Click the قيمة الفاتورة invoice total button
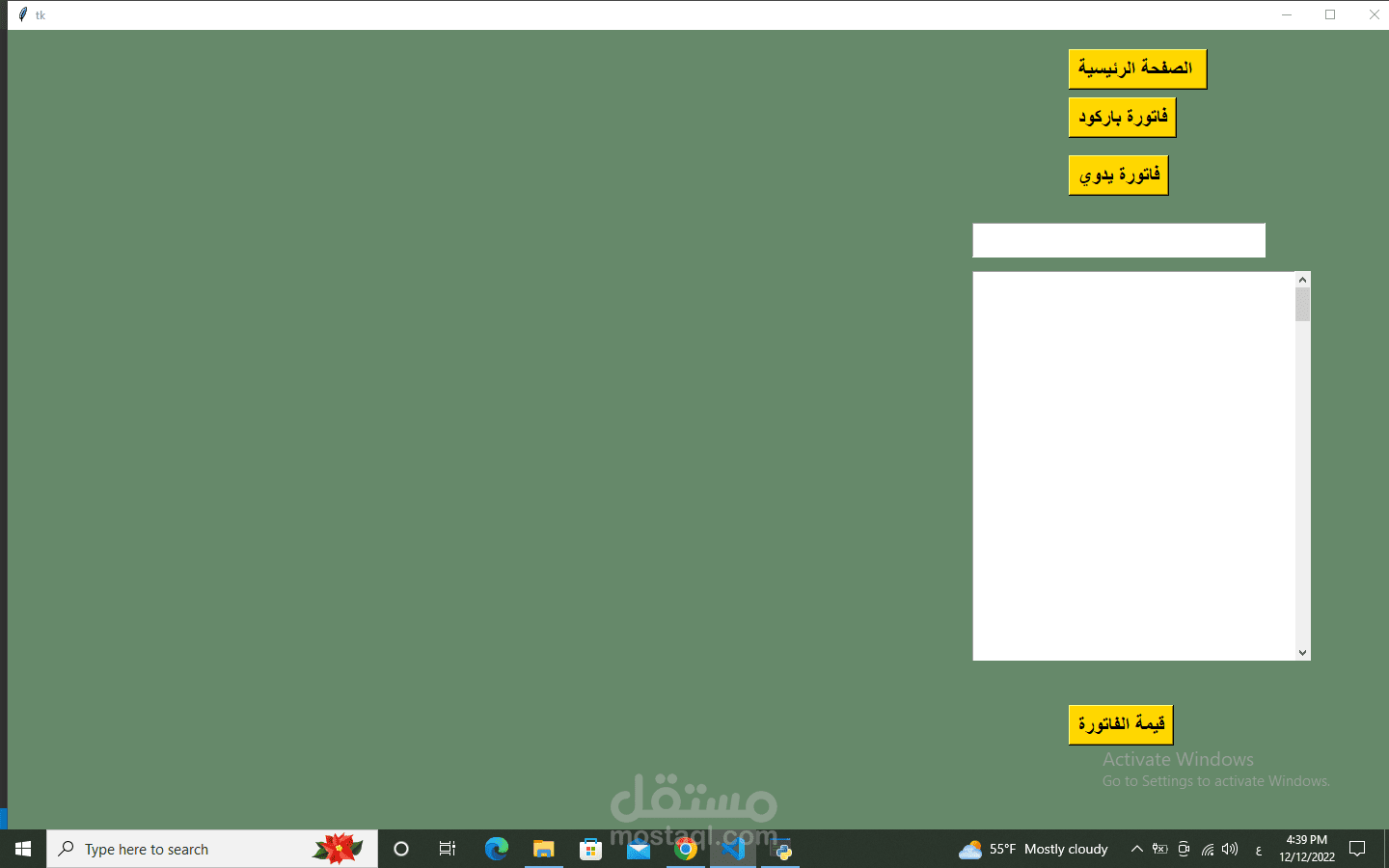The image size is (1389, 868). (x=1121, y=725)
